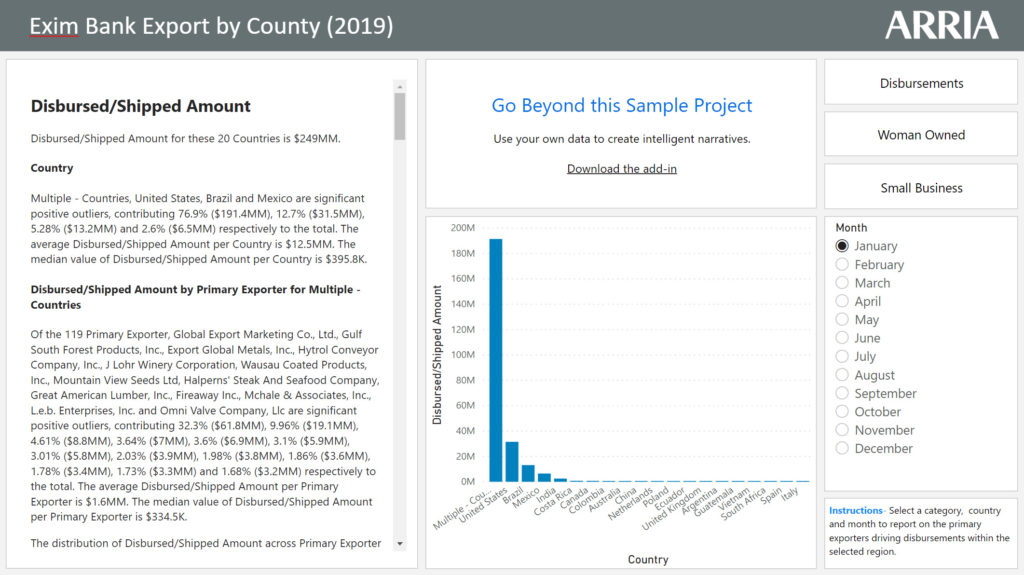Click the ARRIA logo
This screenshot has width=1024, height=575.
(x=941, y=25)
